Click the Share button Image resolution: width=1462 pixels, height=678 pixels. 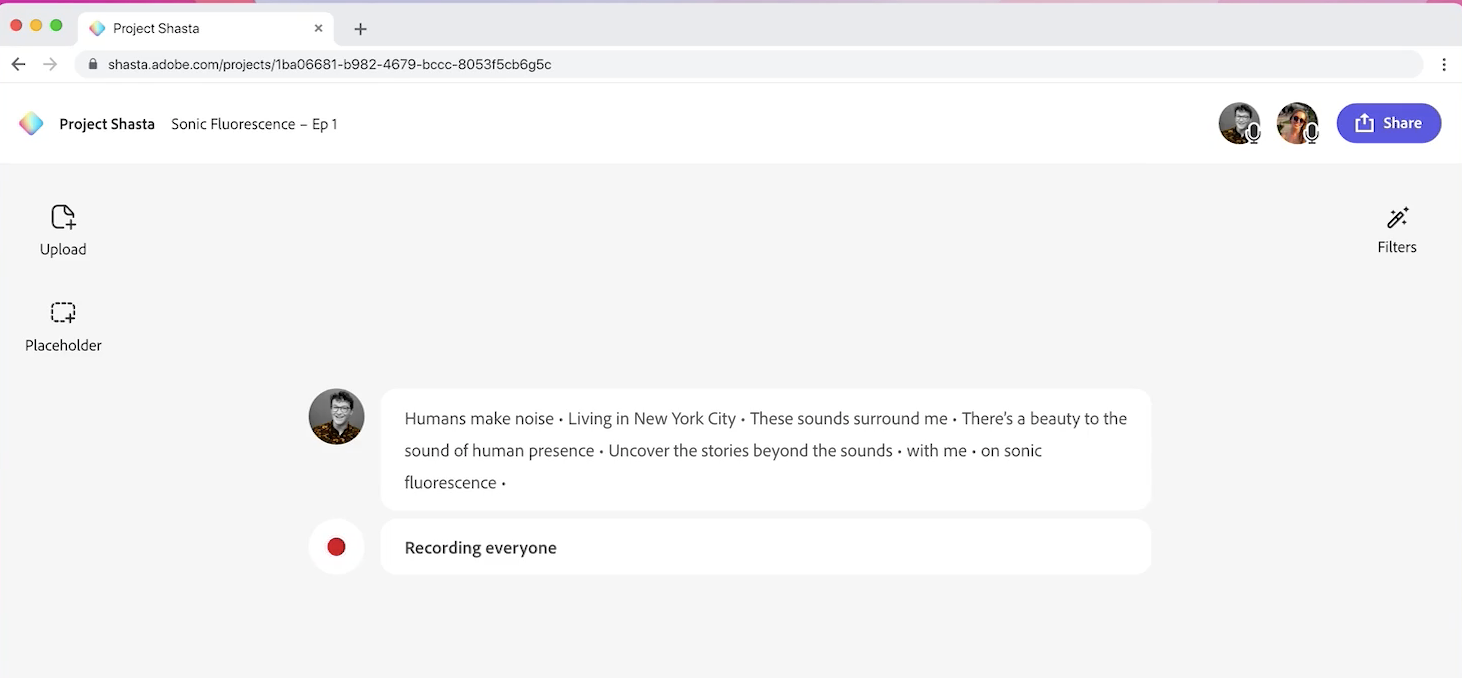pyautogui.click(x=1388, y=123)
